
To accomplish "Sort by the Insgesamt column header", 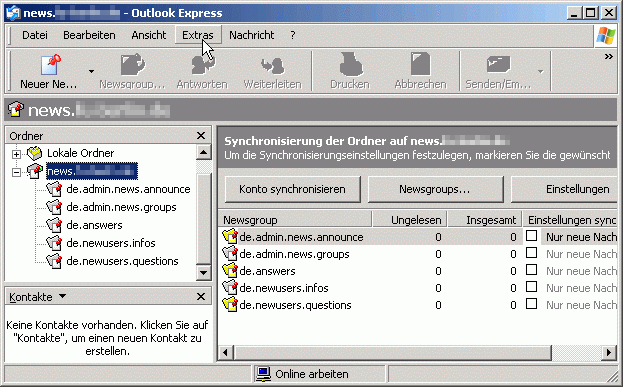I will coord(485,220).
